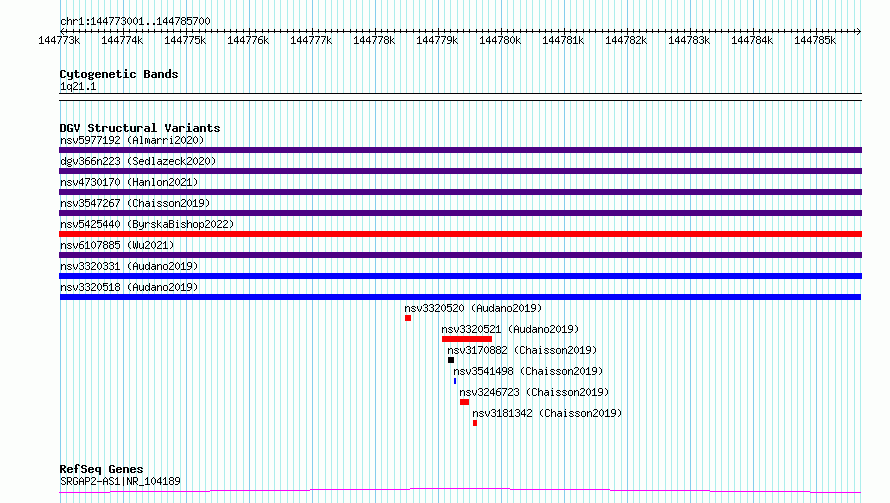The height and width of the screenshot is (503, 890).
Task: Click the ruler's right arrow end
Action: (859, 31)
